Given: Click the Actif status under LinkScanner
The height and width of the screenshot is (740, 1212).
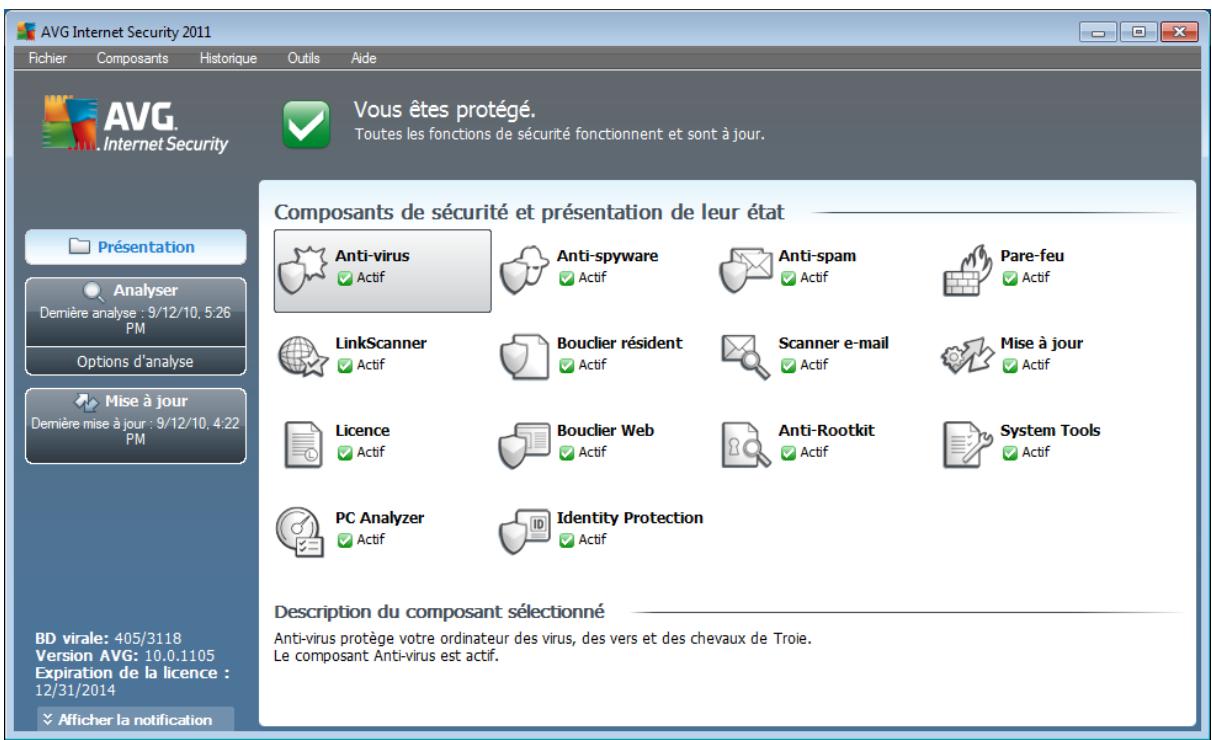Looking at the screenshot, I should click(360, 364).
